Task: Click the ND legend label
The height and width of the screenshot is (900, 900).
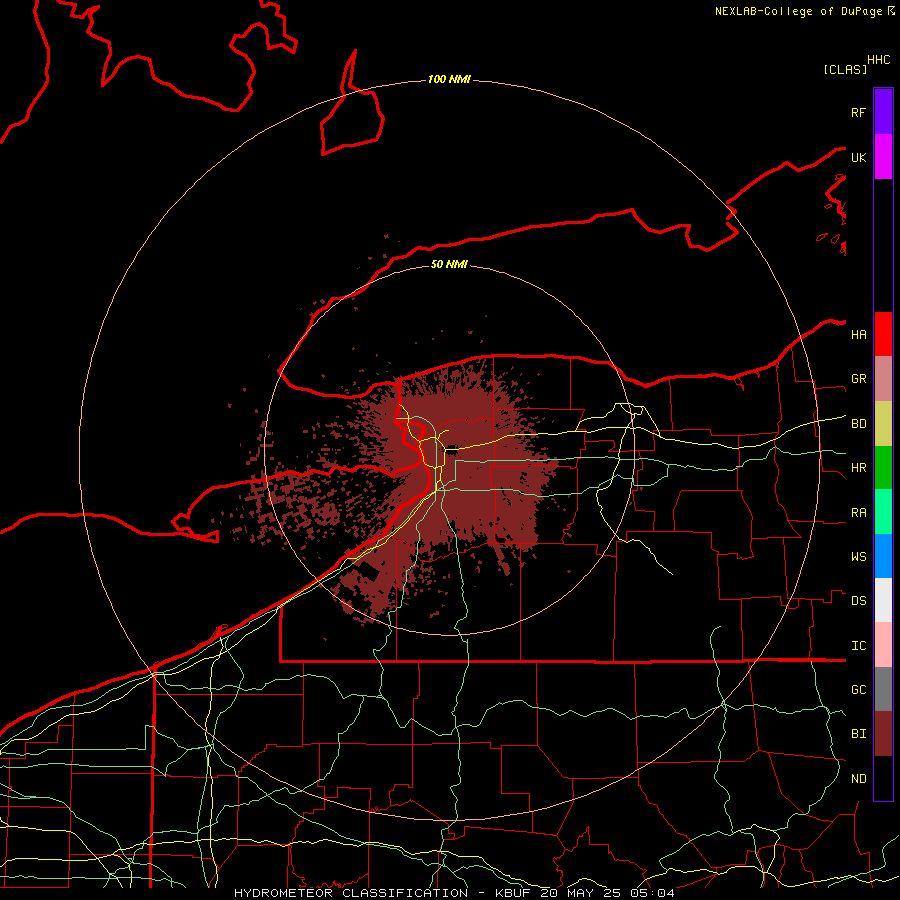Action: [859, 778]
